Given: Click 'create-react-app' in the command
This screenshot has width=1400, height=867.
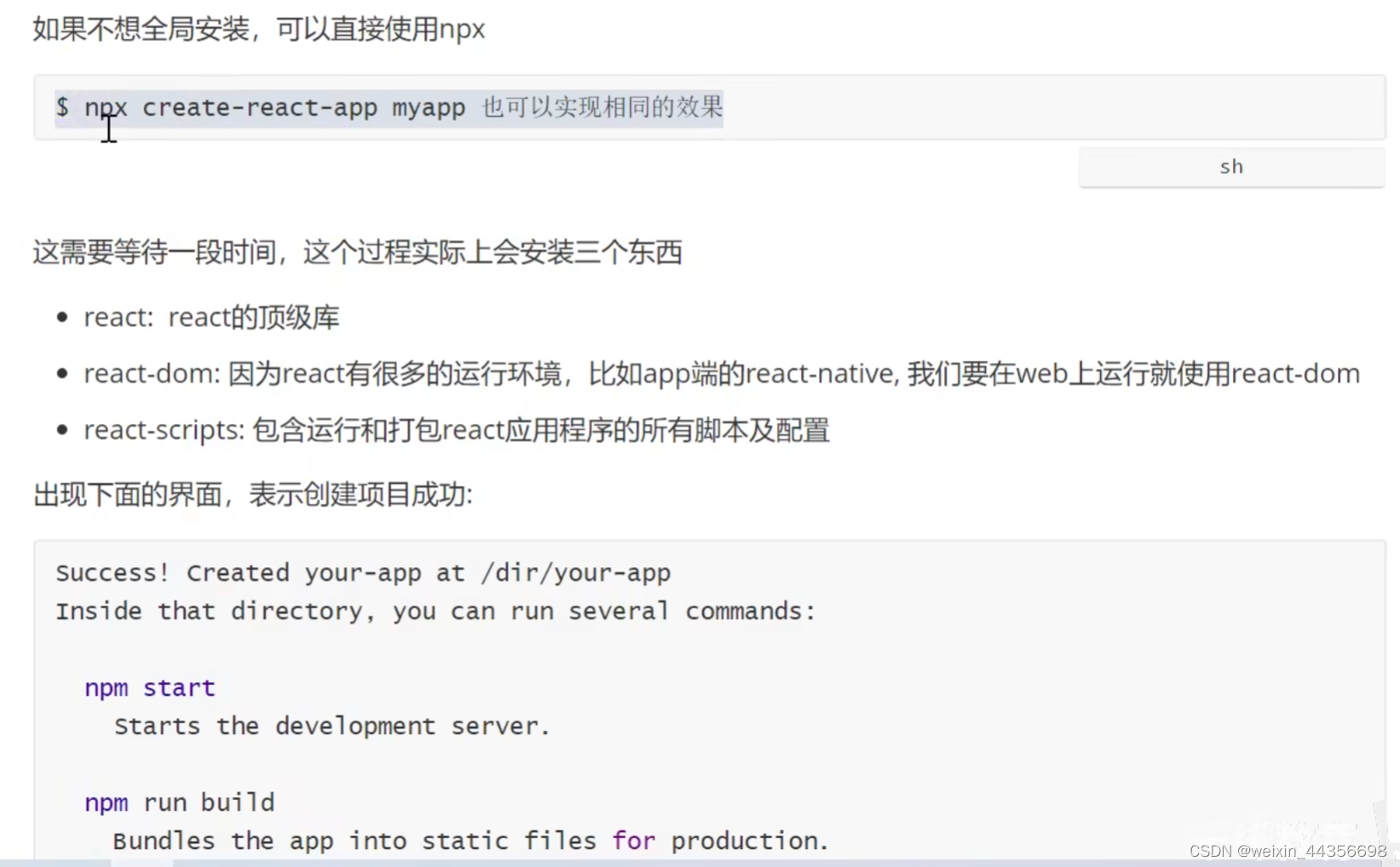Looking at the screenshot, I should [x=260, y=107].
